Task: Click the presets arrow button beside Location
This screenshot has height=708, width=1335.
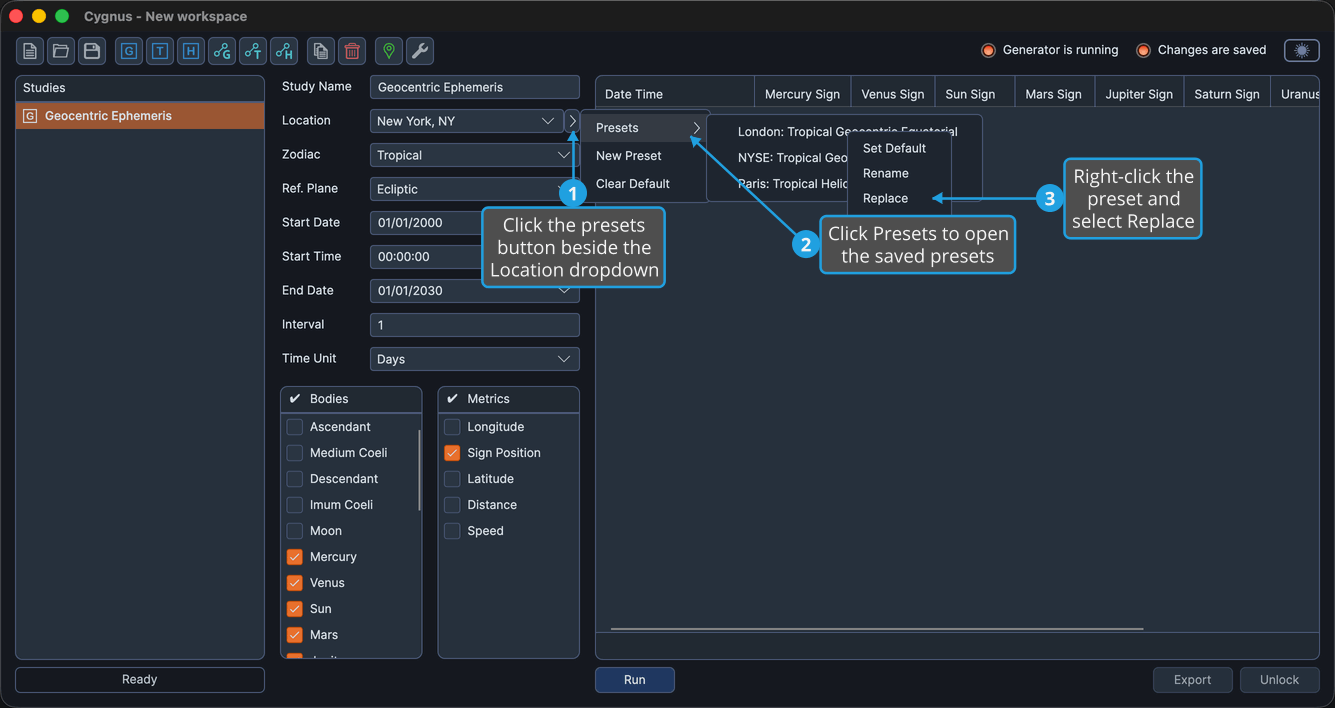Action: [x=572, y=121]
